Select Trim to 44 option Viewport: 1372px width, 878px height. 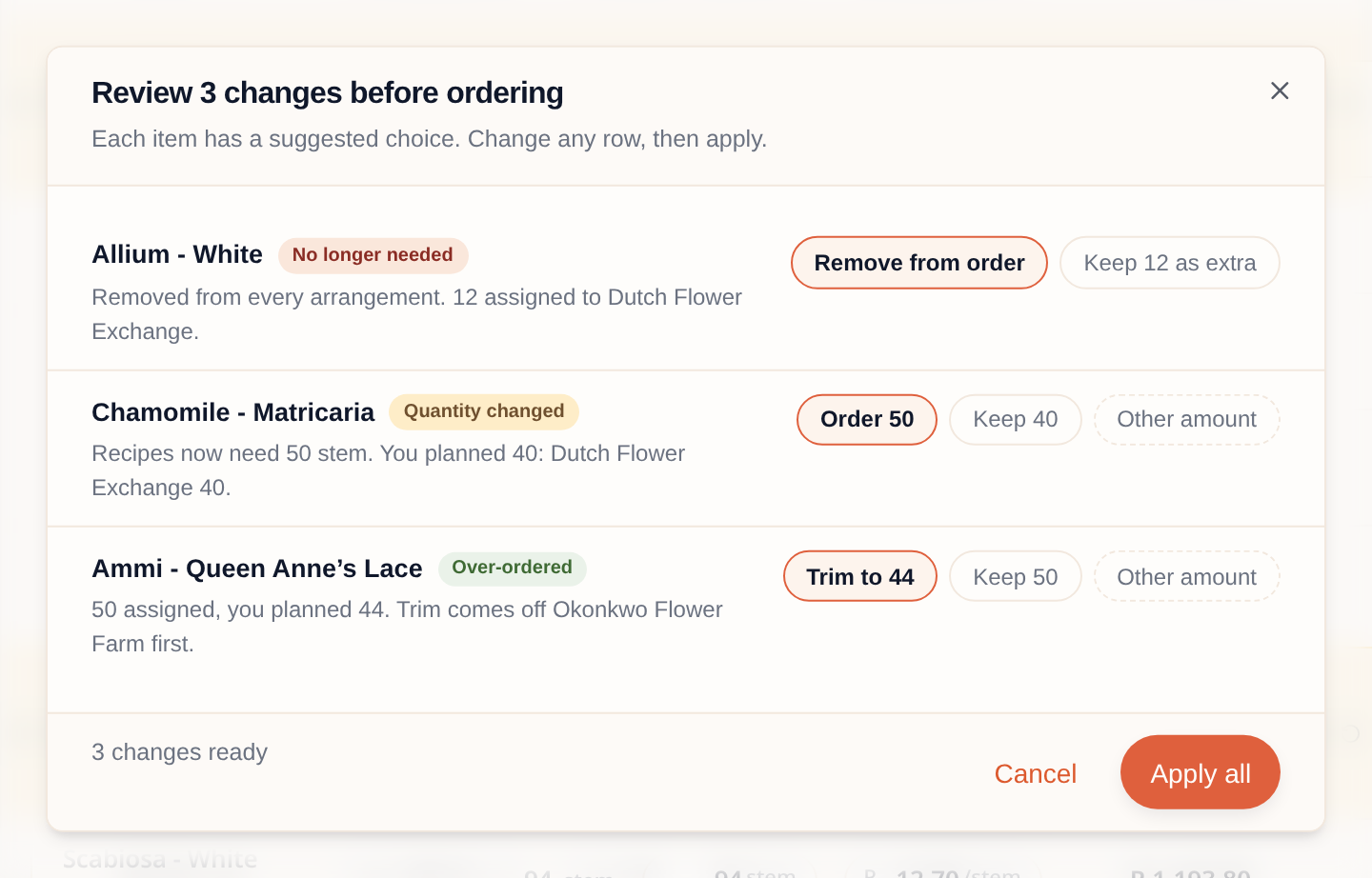pyautogui.click(x=860, y=576)
